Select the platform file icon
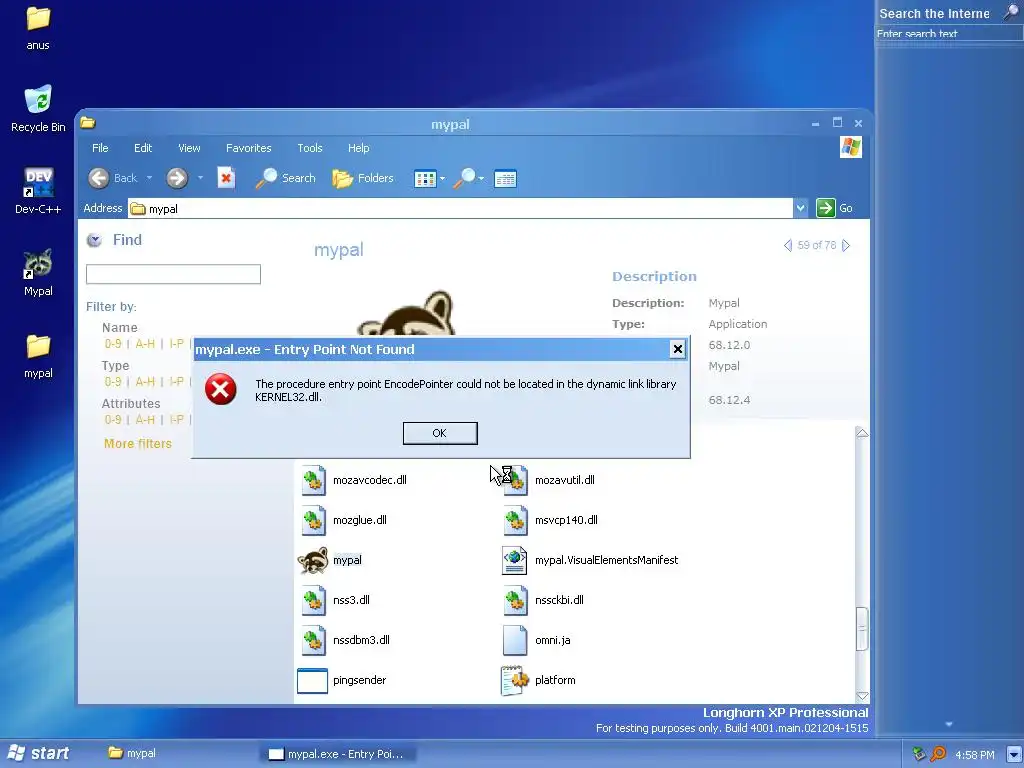This screenshot has width=1024, height=768. coord(515,680)
